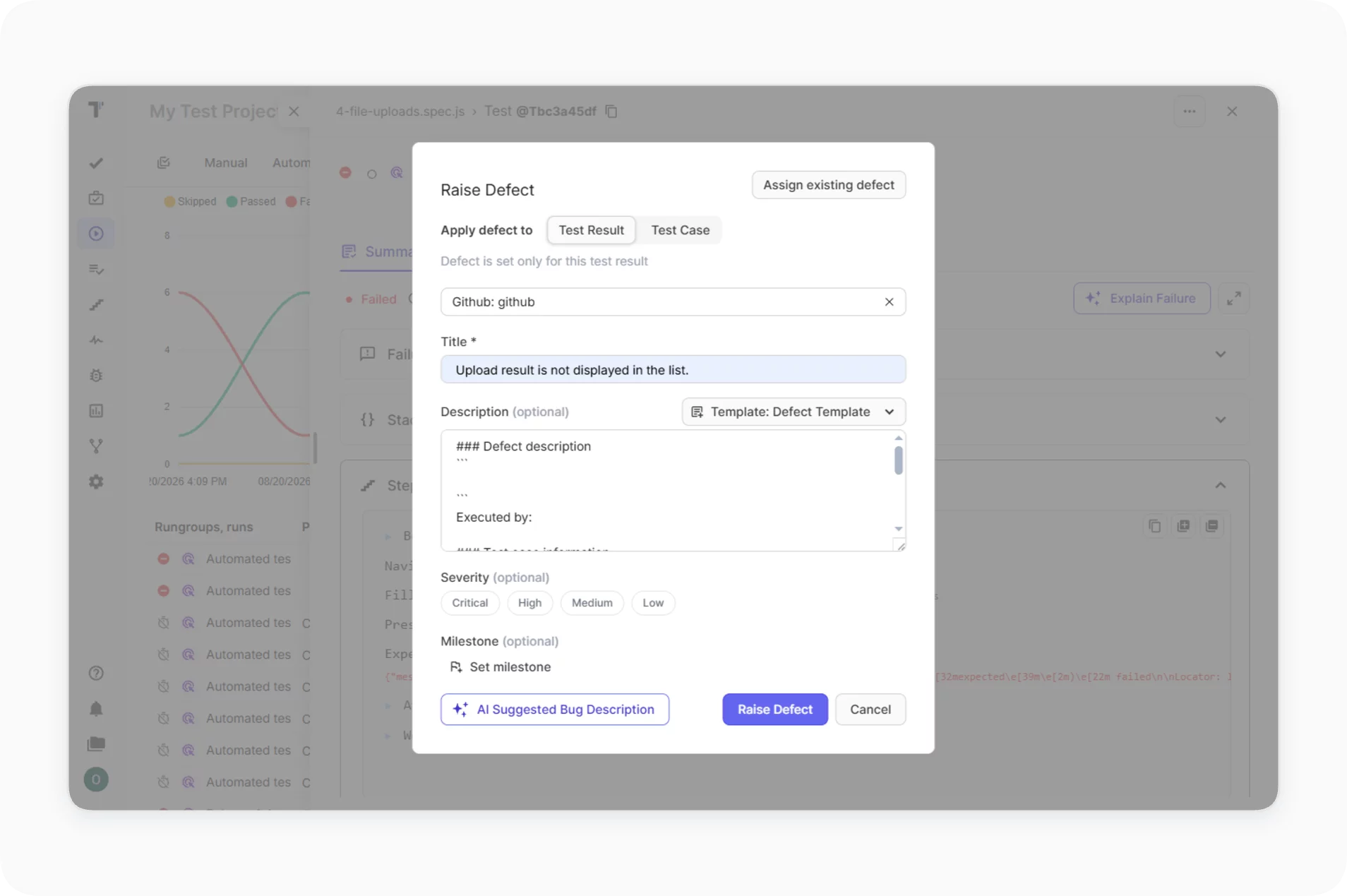Open the Plans checklist sidebar icon

pos(96,269)
